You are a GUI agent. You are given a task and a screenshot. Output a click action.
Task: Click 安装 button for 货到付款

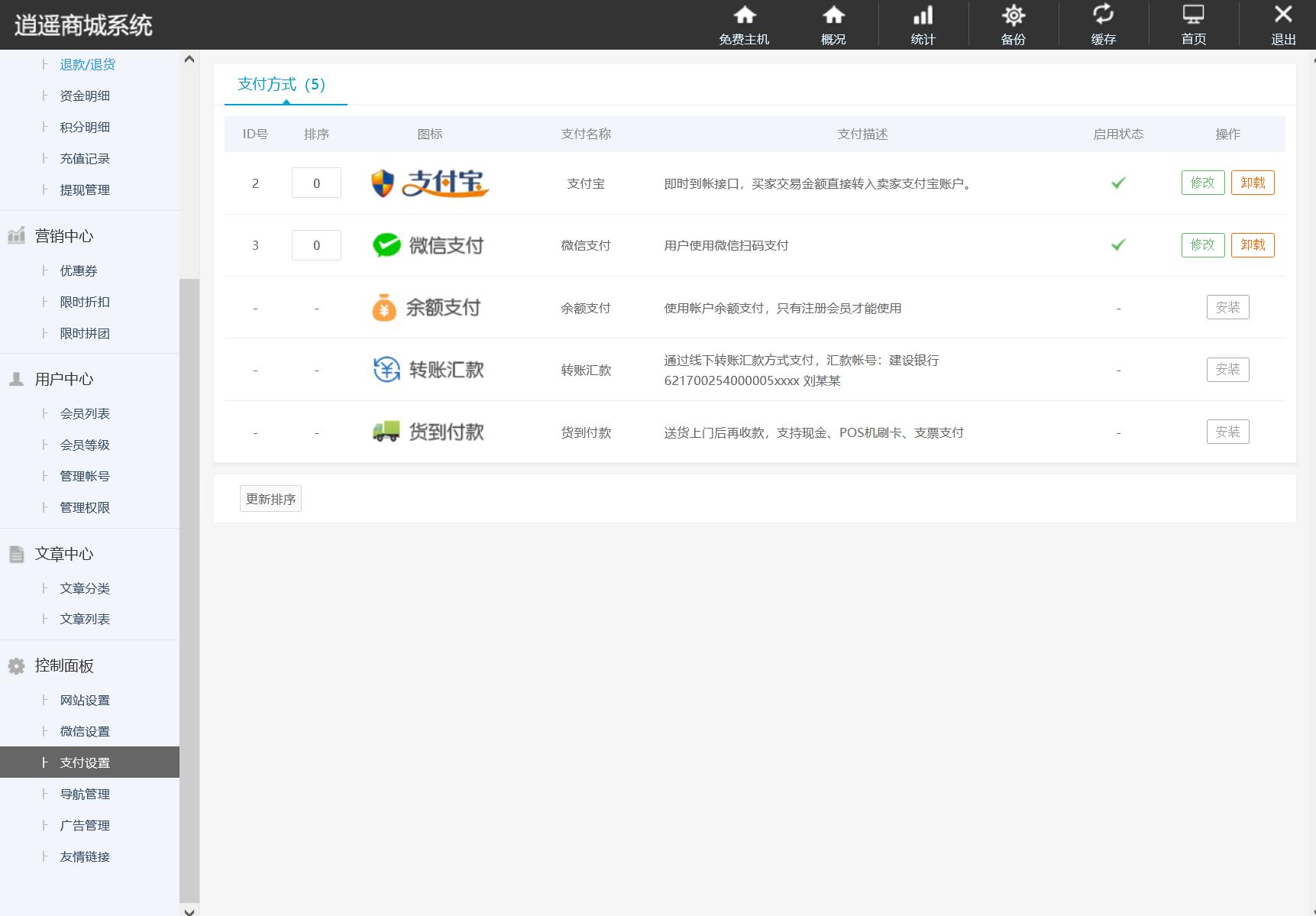tap(1228, 432)
